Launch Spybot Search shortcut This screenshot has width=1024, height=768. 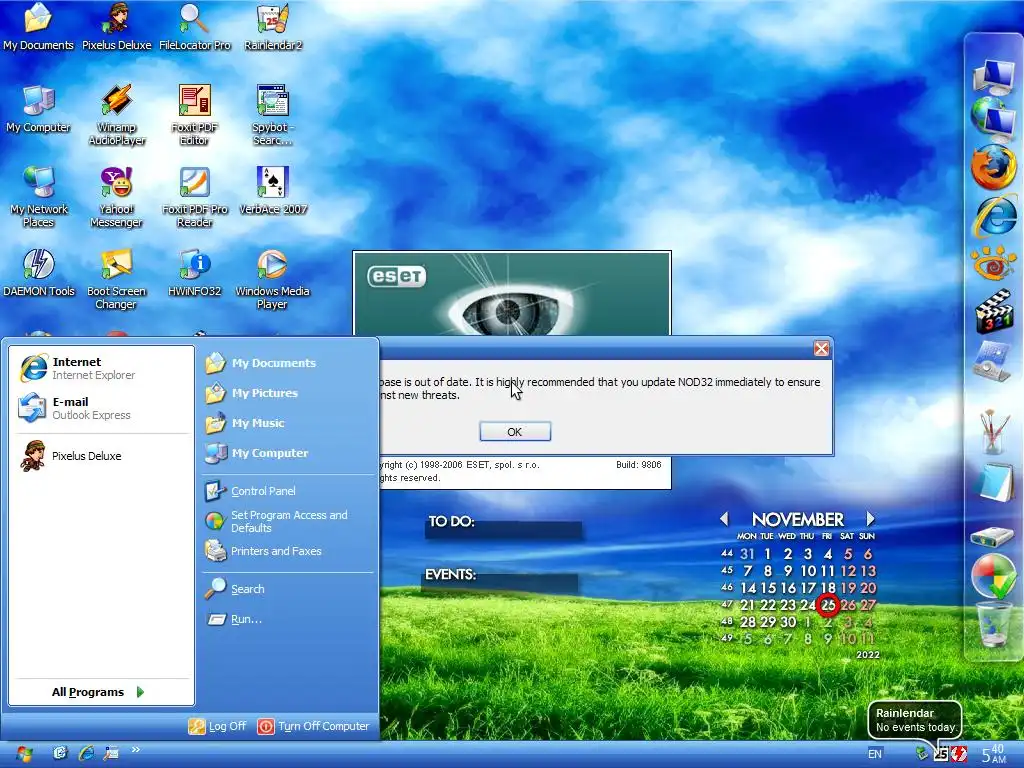pyautogui.click(x=272, y=115)
